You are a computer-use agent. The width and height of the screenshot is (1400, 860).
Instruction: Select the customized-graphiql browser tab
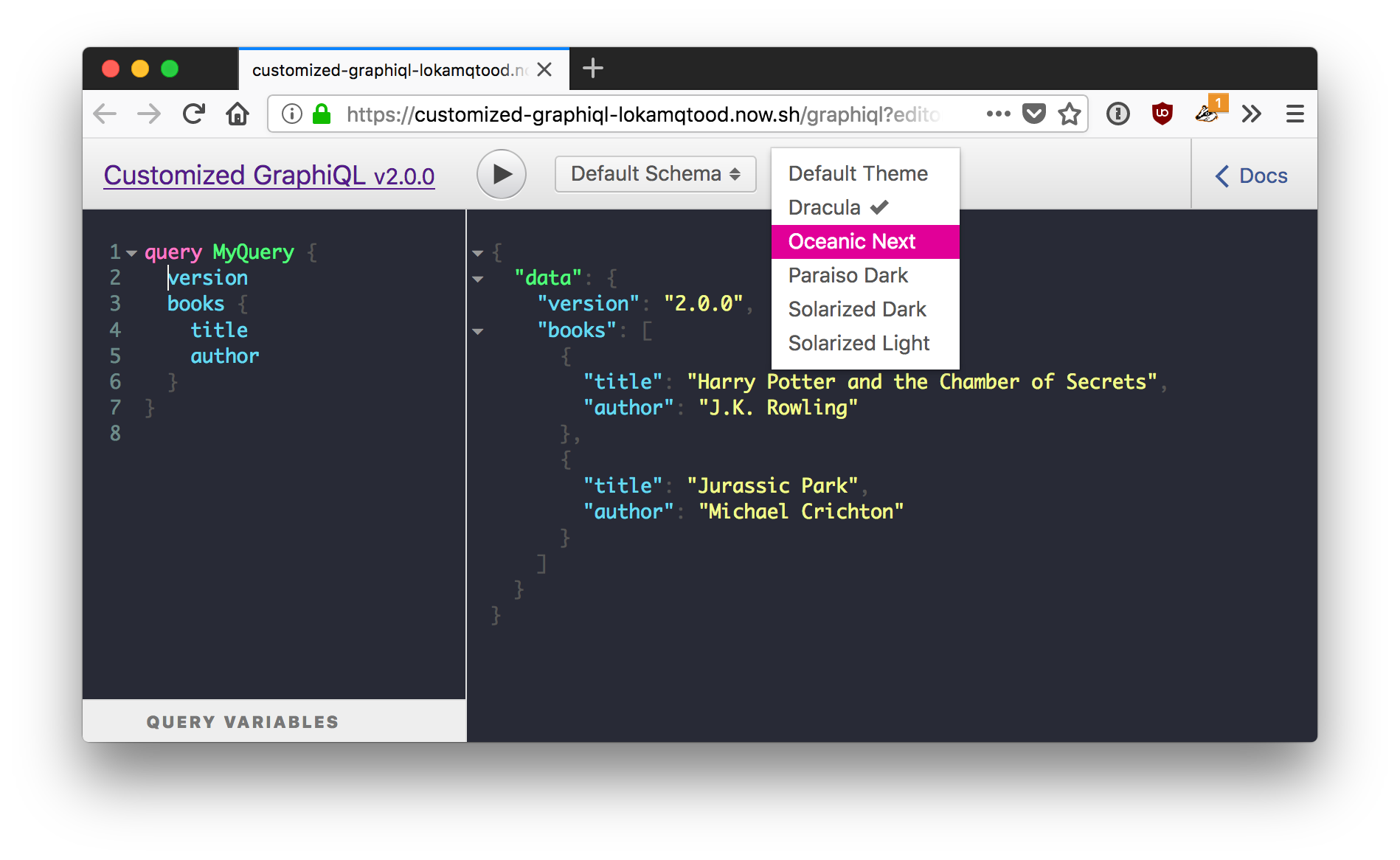click(404, 69)
